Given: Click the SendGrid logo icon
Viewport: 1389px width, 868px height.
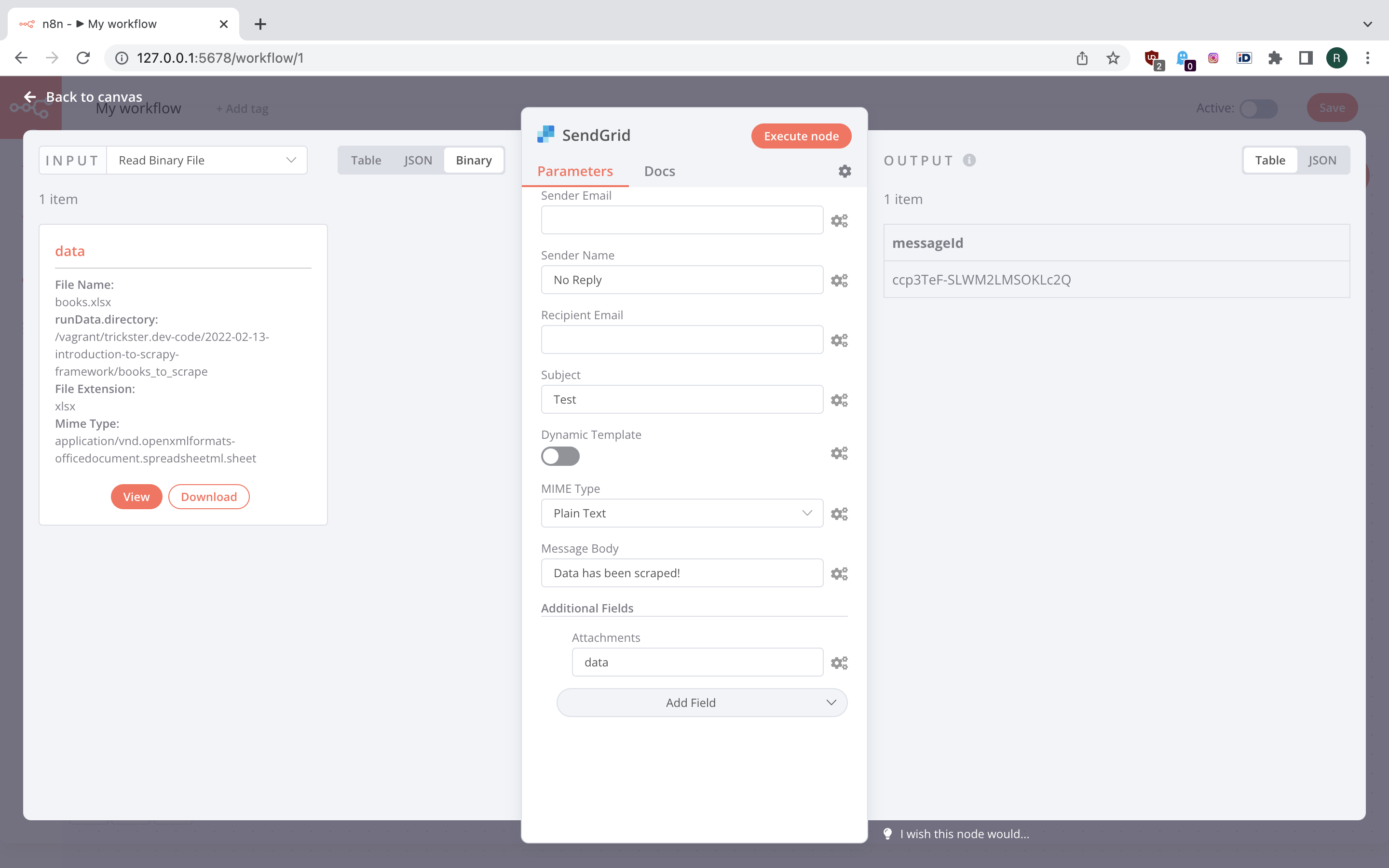Looking at the screenshot, I should coord(545,135).
